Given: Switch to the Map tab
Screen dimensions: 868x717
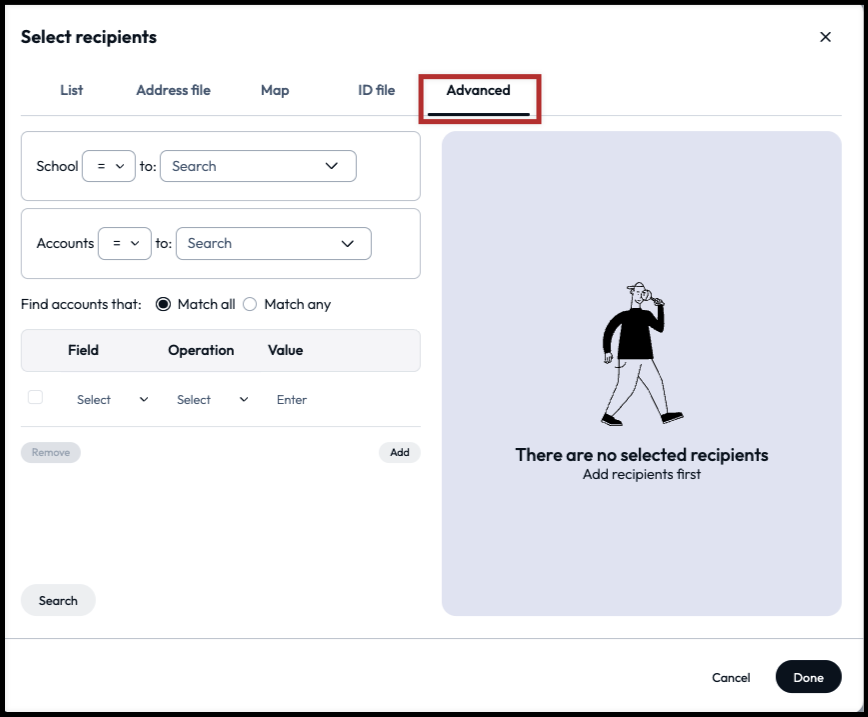Looking at the screenshot, I should pos(275,90).
